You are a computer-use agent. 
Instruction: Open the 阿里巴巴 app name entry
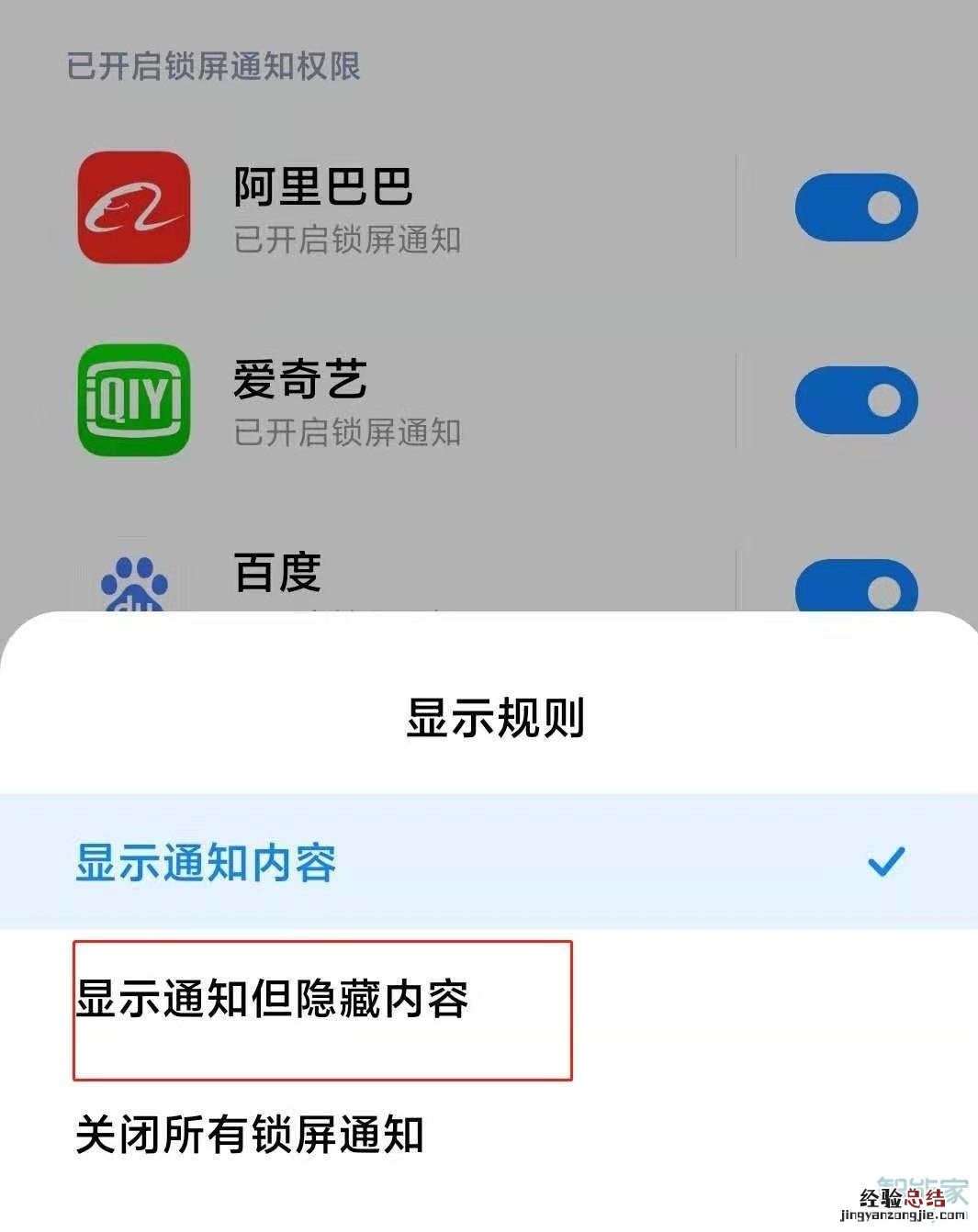point(323,186)
